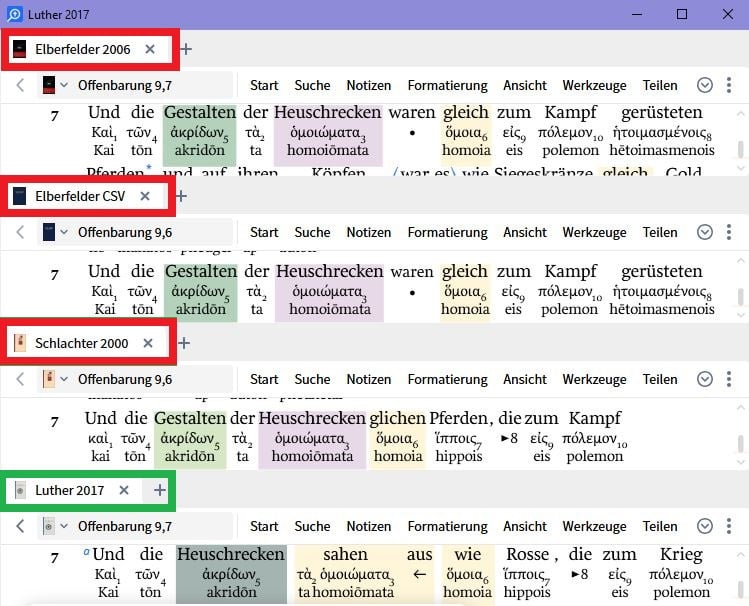The height and width of the screenshot is (606, 749).
Task: Go back in Schlachter 2000 panel
Action: (x=20, y=380)
